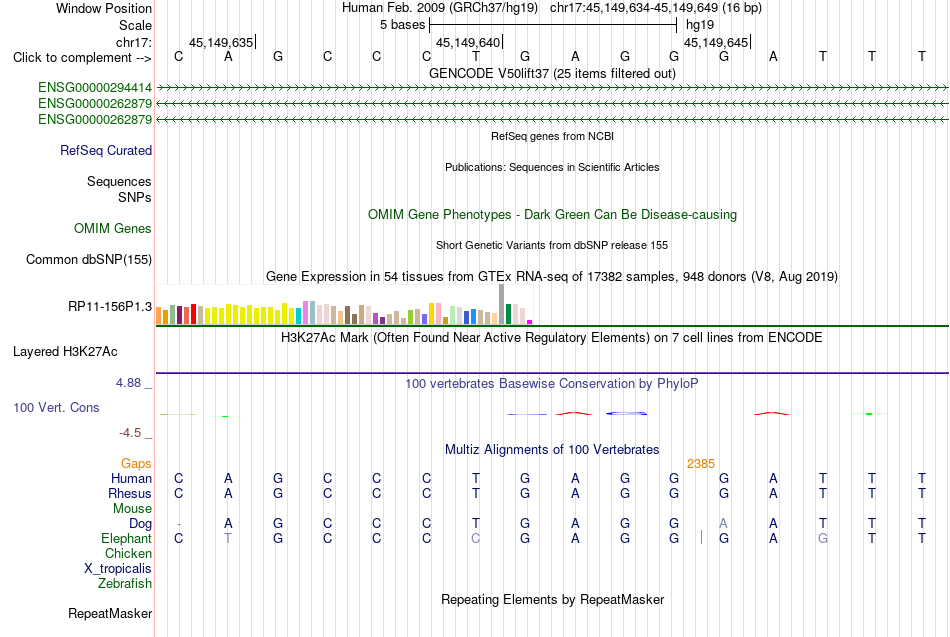Viewport: 950px width, 637px height.
Task: Click the 4.88 PhyloP upper scale value
Action: pos(128,383)
